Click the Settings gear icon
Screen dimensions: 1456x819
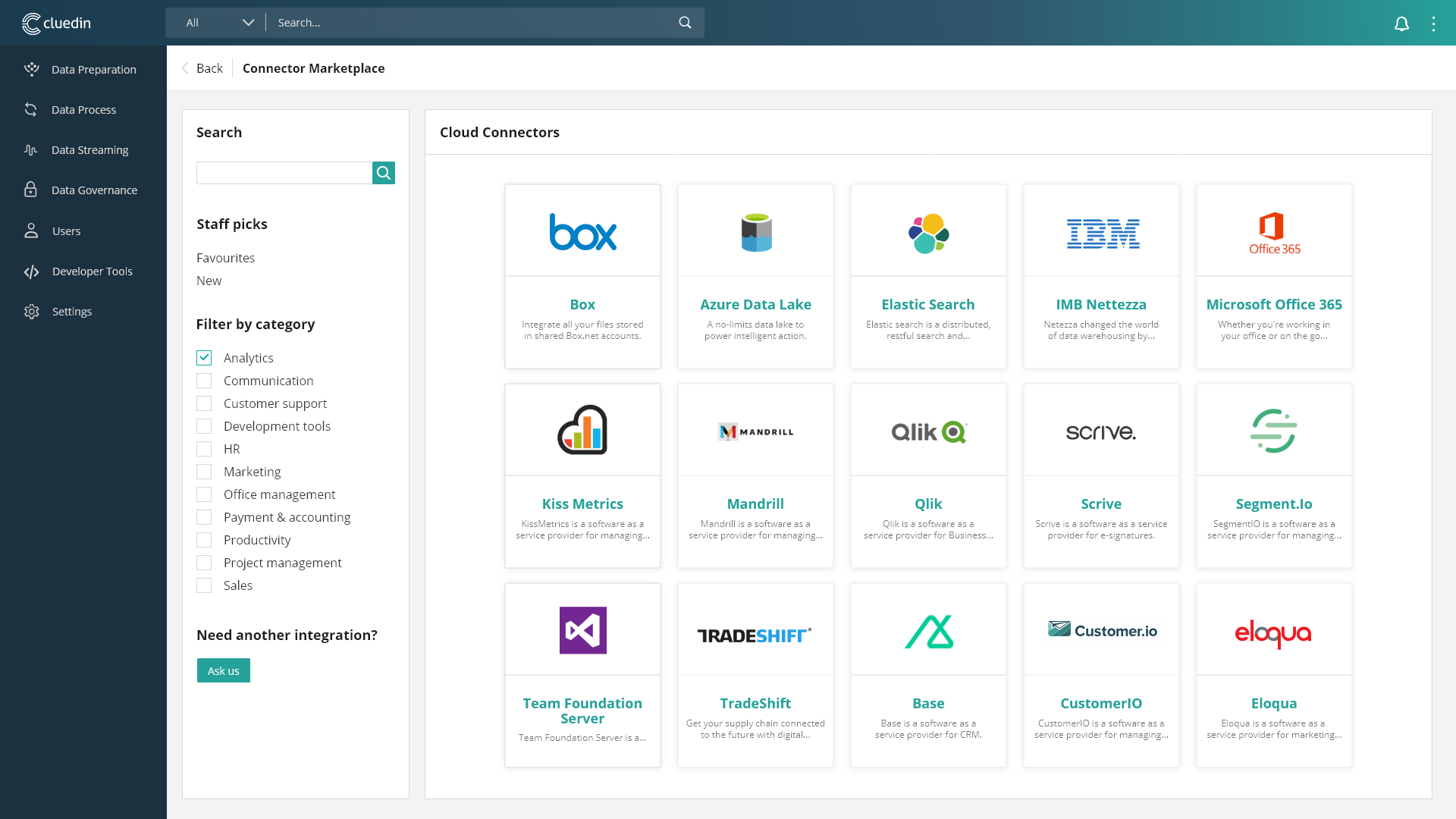tap(31, 312)
